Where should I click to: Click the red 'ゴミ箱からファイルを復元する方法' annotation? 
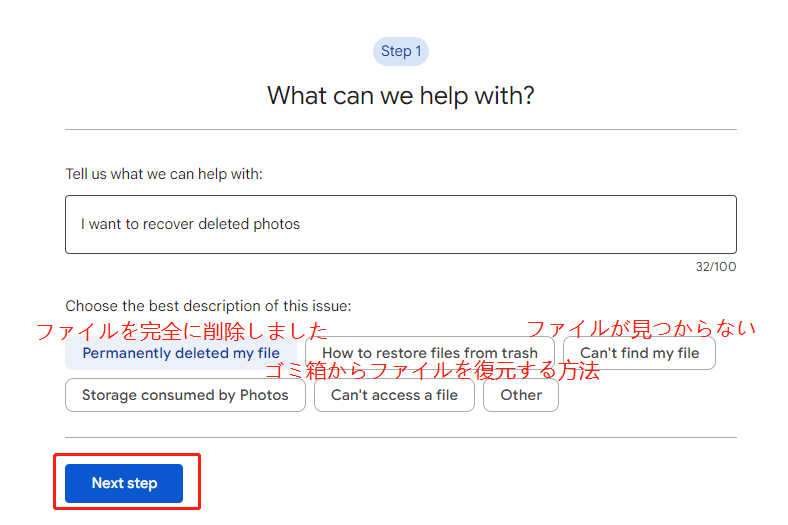(432, 372)
